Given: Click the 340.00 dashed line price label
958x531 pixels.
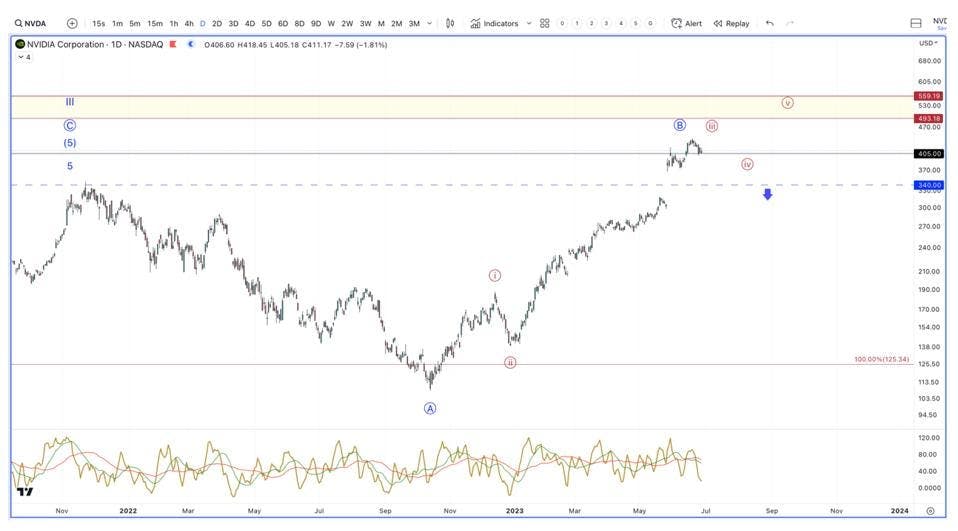Looking at the screenshot, I should 929,185.
